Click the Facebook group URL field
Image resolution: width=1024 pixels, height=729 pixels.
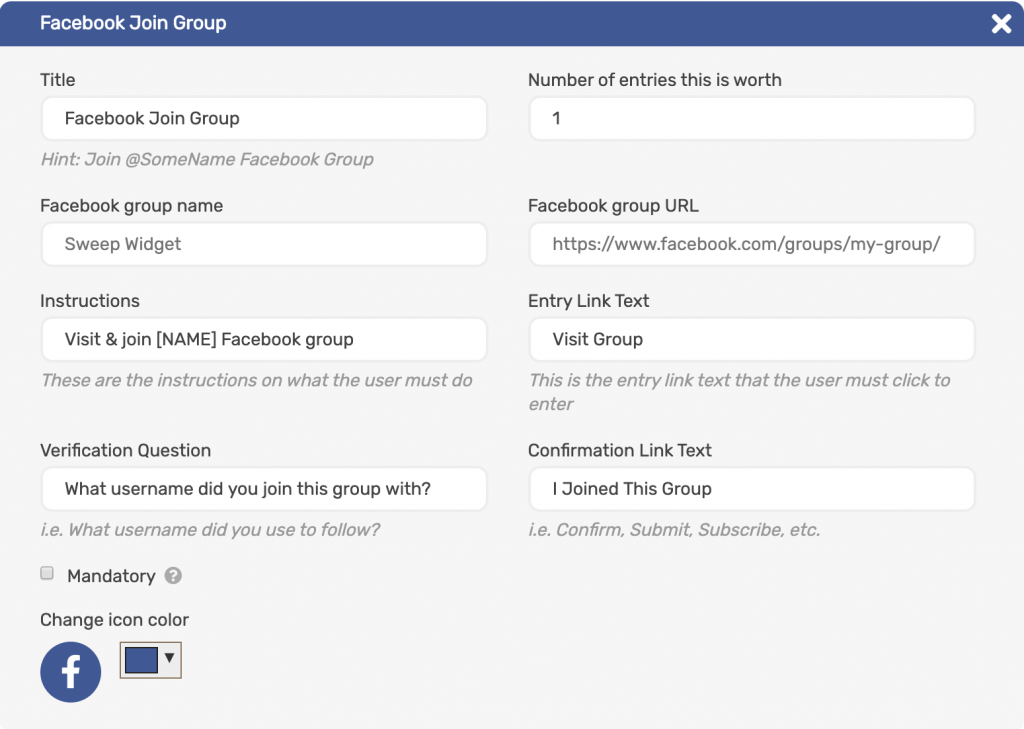click(752, 244)
